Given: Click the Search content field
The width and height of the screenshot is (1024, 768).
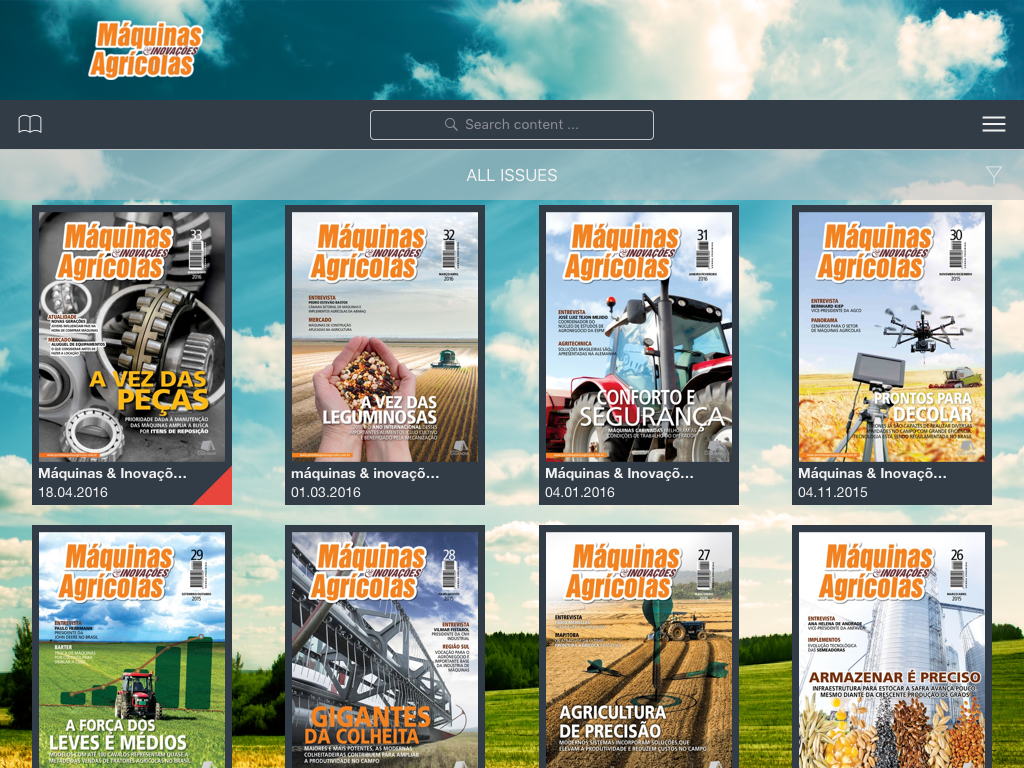Looking at the screenshot, I should 511,125.
